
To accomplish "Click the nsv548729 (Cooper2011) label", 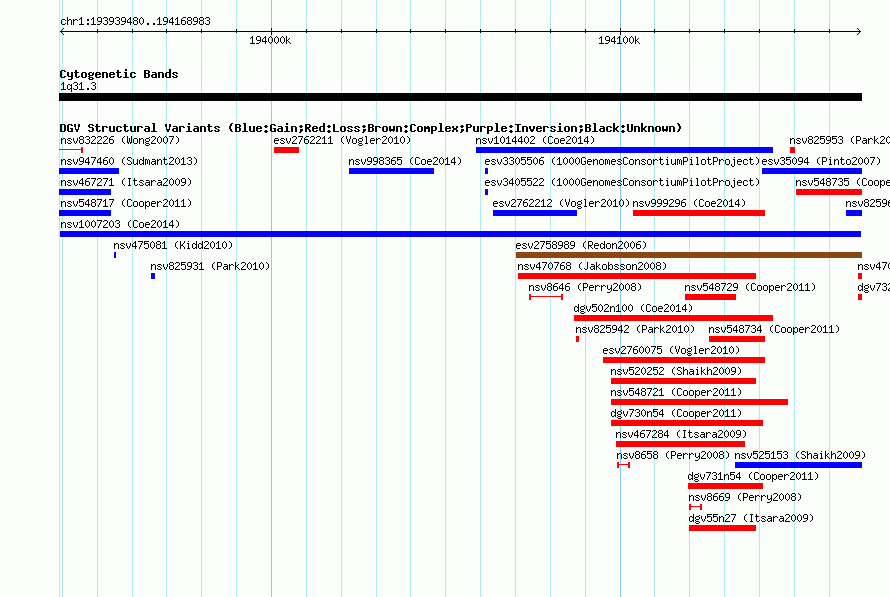I will 750,287.
